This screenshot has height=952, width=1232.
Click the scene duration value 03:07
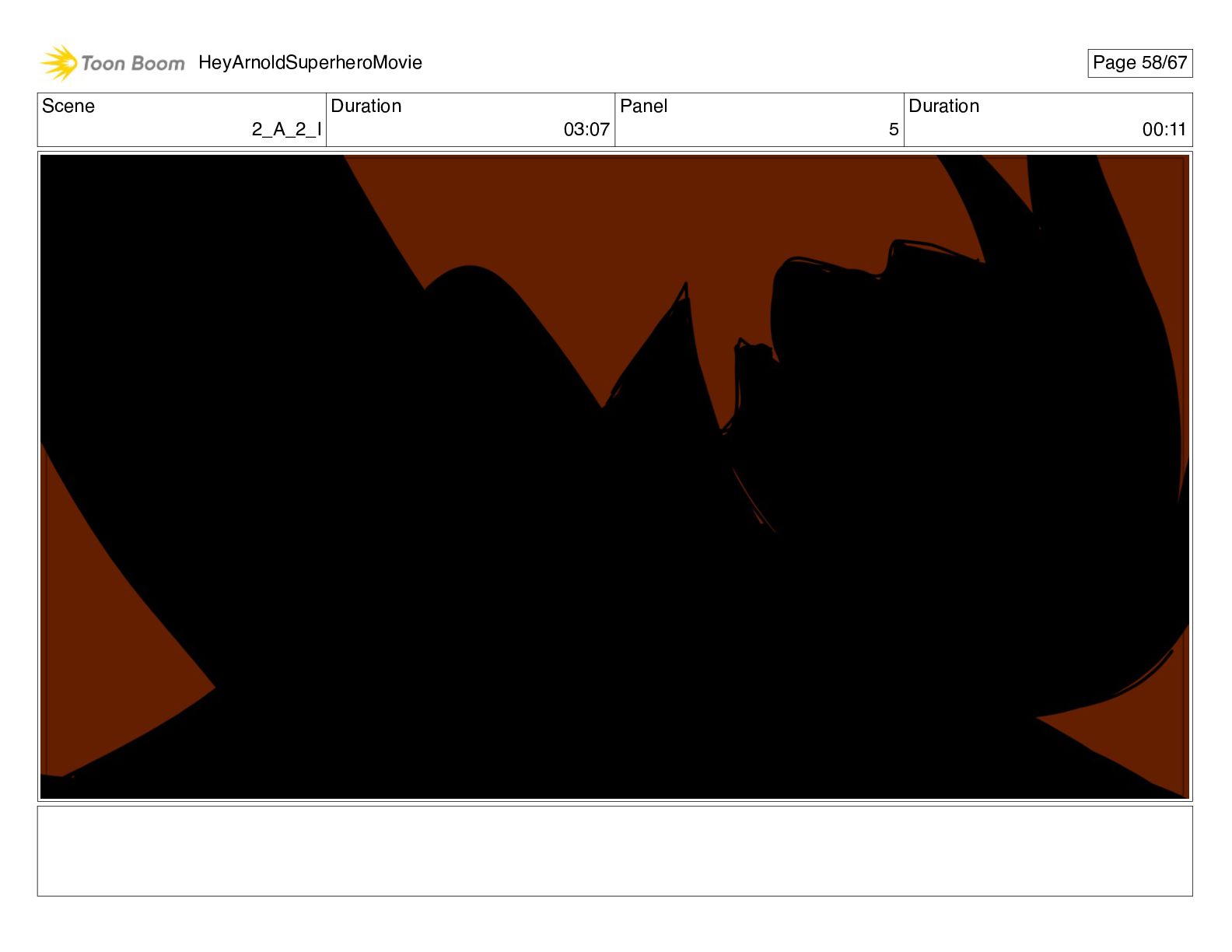pyautogui.click(x=586, y=130)
